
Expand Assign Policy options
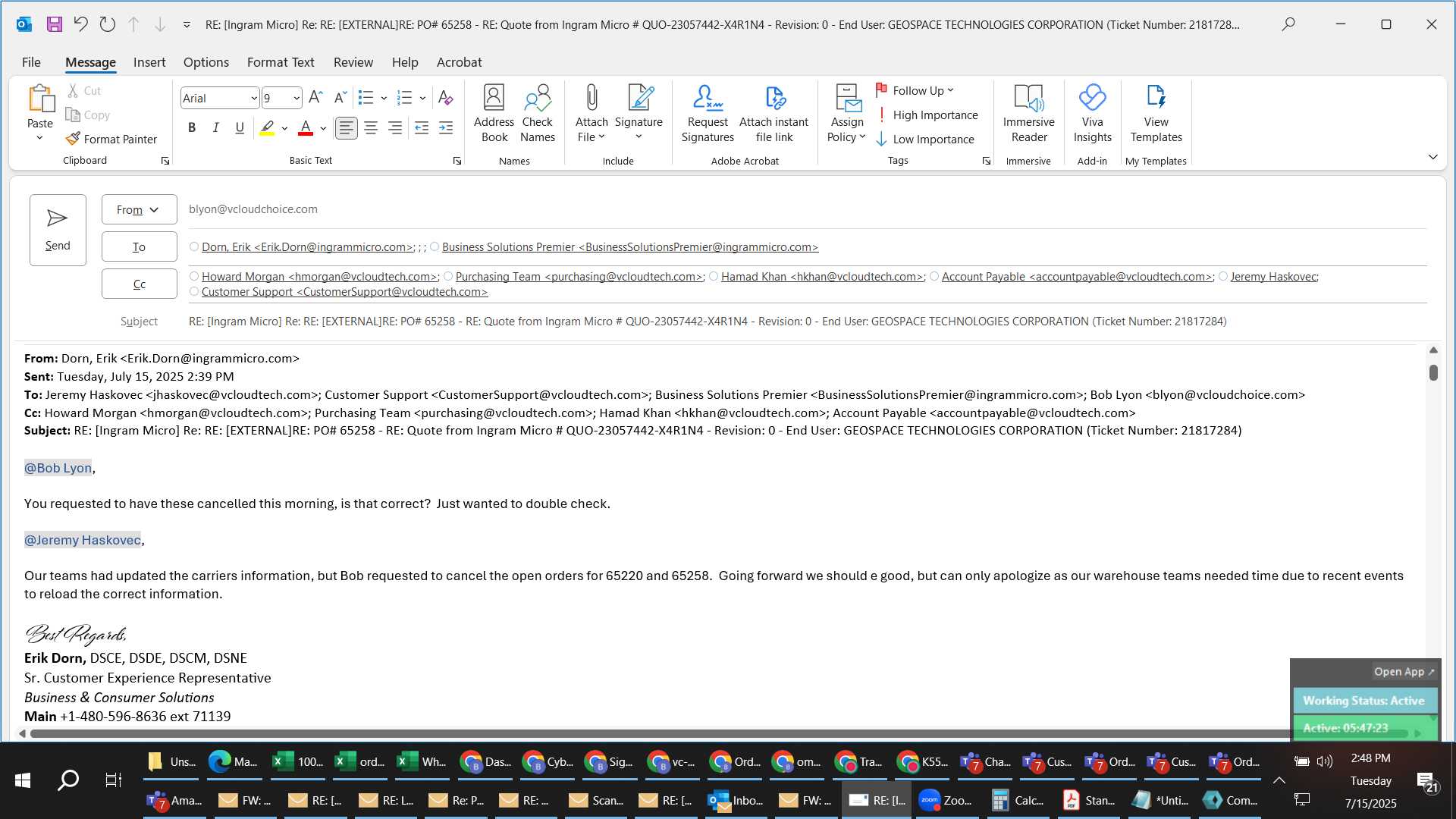coord(846,114)
